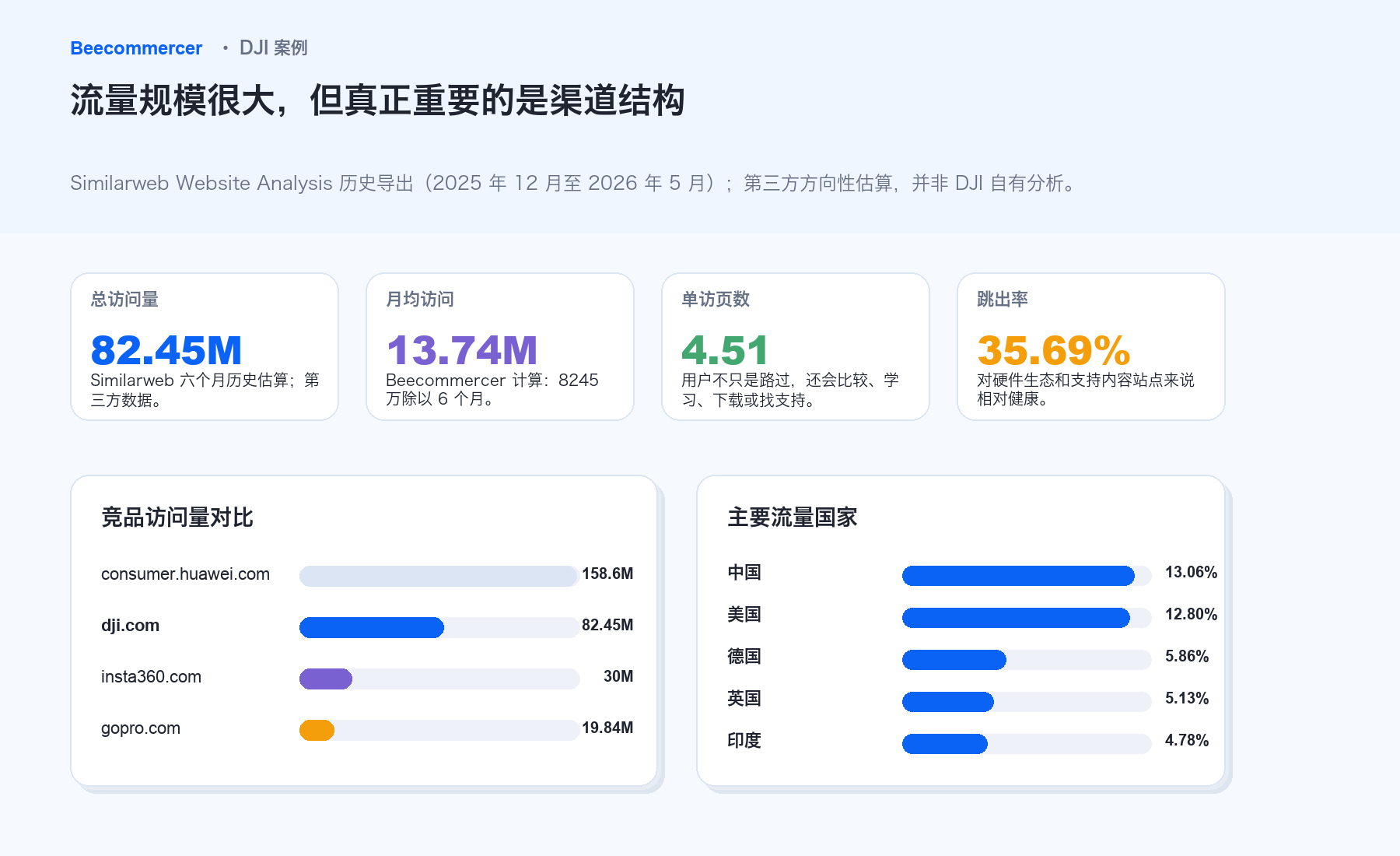Click the 主要流量国家 panel title
The height and width of the screenshot is (856, 1400).
[792, 517]
